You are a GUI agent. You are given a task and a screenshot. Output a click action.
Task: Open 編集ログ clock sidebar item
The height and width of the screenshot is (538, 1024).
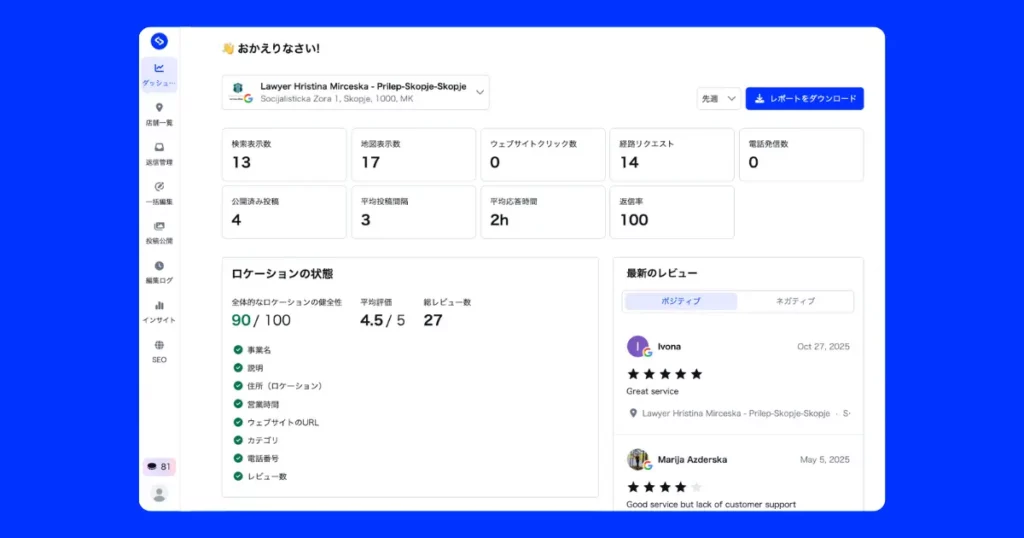tap(159, 272)
